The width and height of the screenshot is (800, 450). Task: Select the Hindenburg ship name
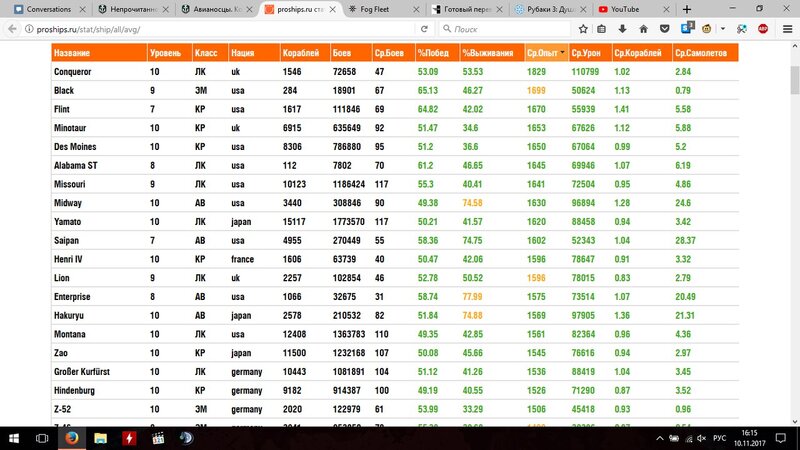[x=74, y=391]
